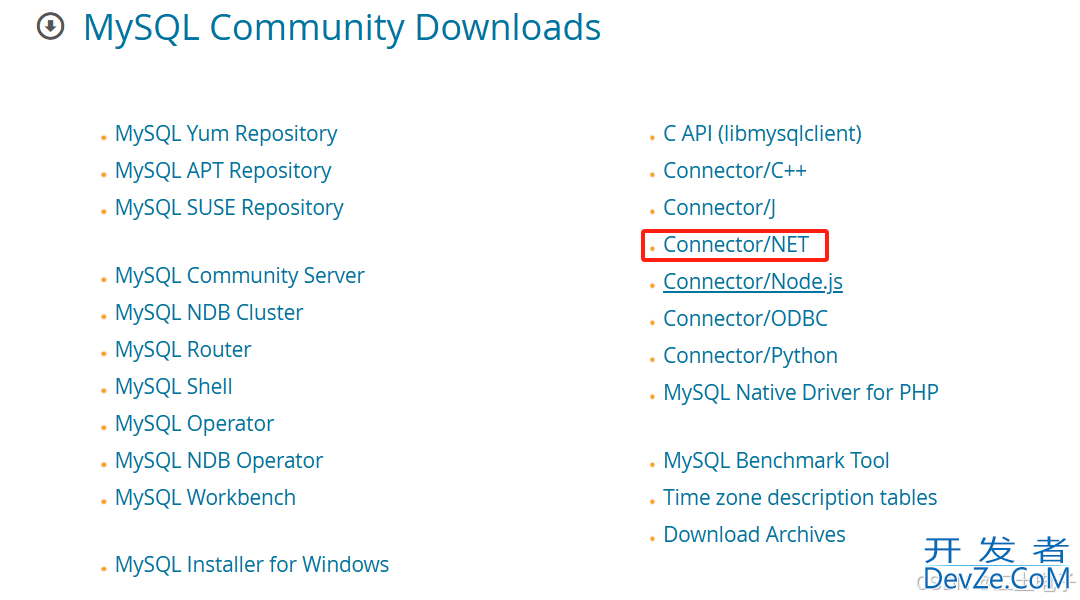Go to MySQL Community Server downloads
The height and width of the screenshot is (600, 1080).
pyautogui.click(x=240, y=276)
